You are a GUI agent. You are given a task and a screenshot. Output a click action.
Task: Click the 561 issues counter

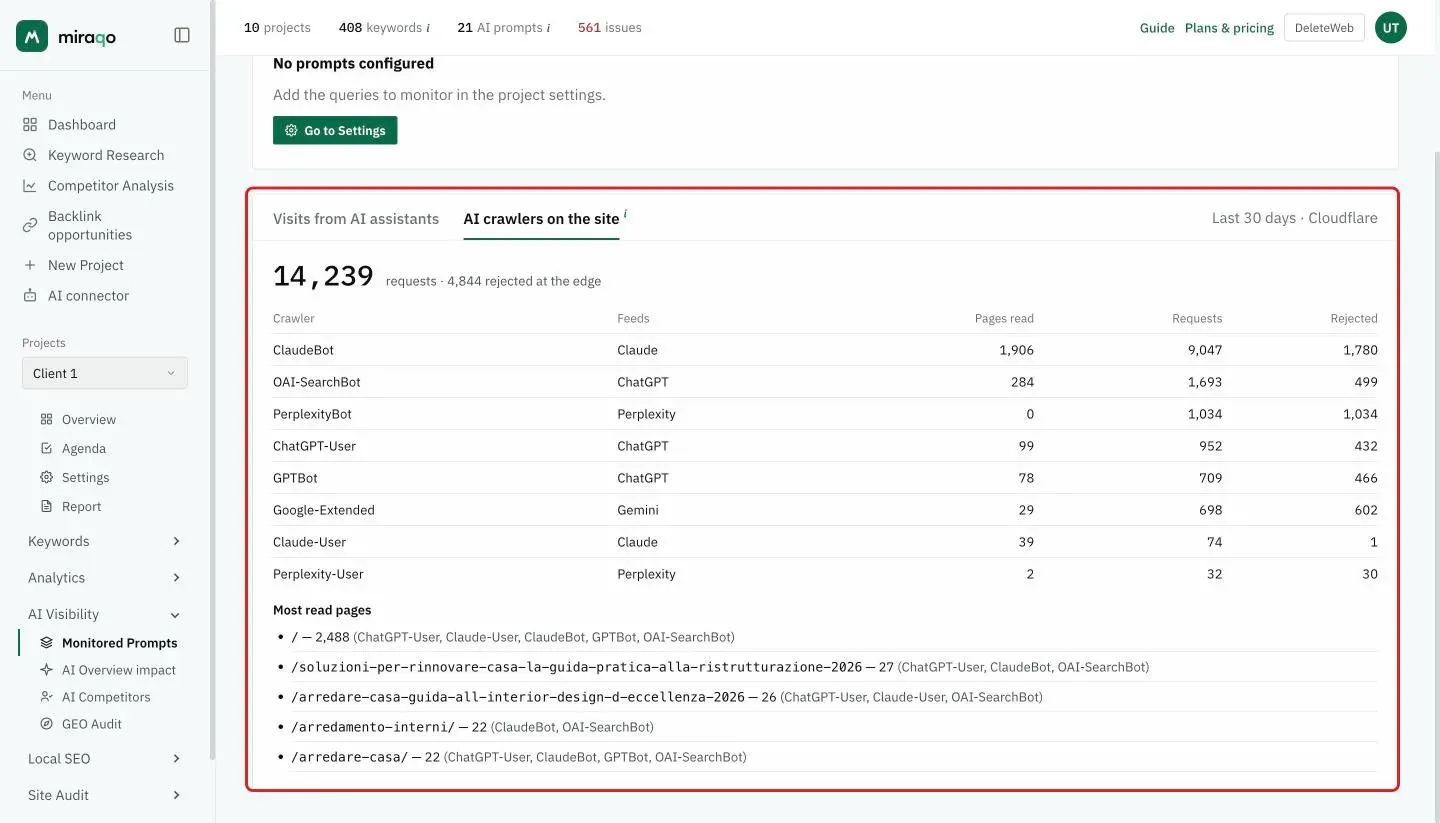(610, 28)
